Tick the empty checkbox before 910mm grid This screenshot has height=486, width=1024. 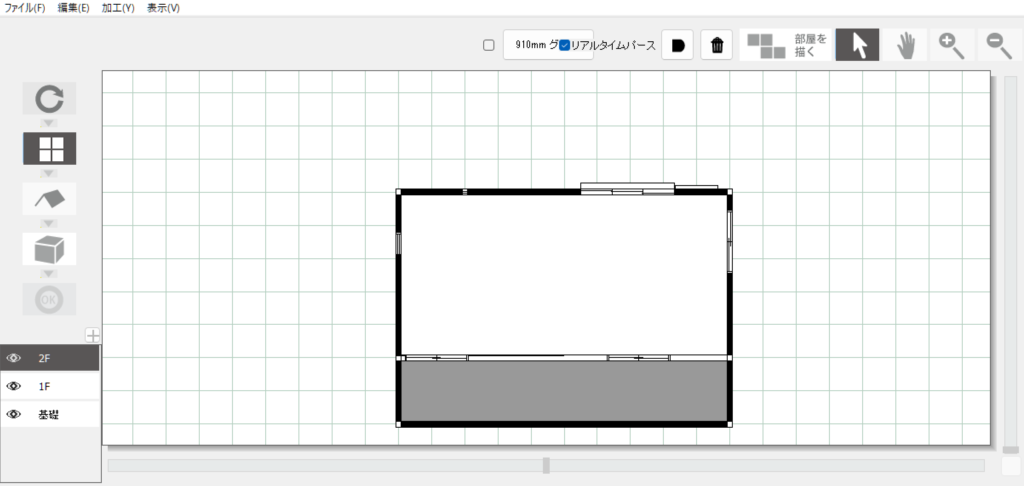coord(489,45)
